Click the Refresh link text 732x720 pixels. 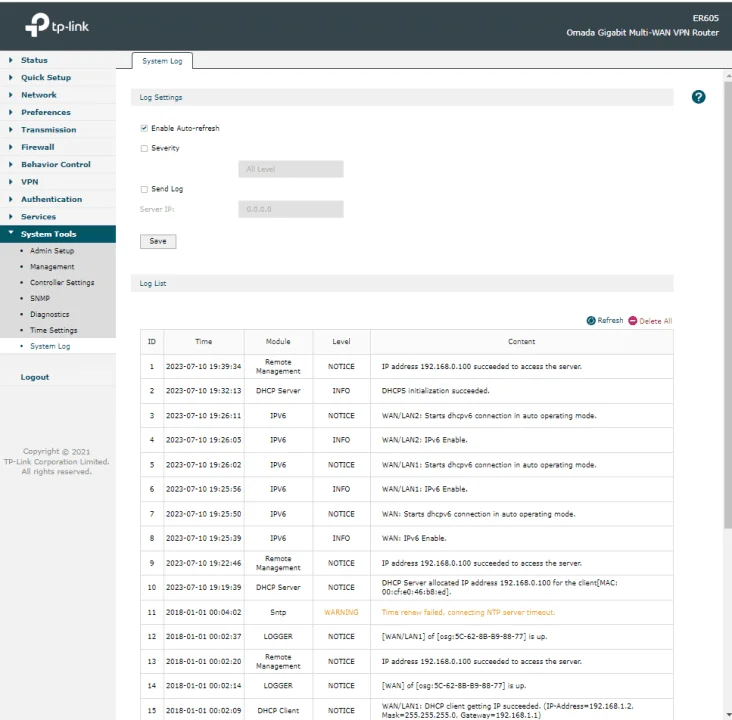[x=610, y=320]
